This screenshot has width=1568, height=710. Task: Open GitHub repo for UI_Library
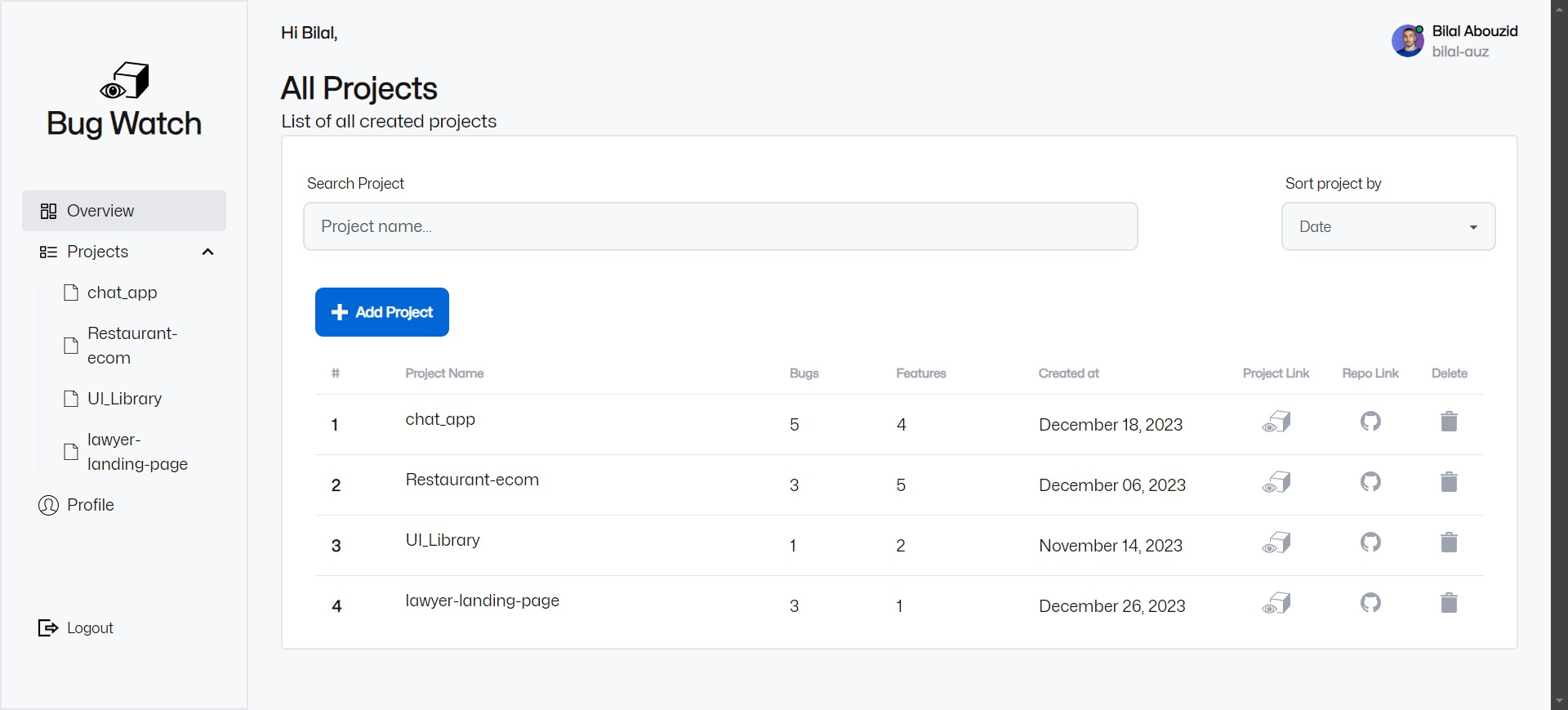[1370, 543]
